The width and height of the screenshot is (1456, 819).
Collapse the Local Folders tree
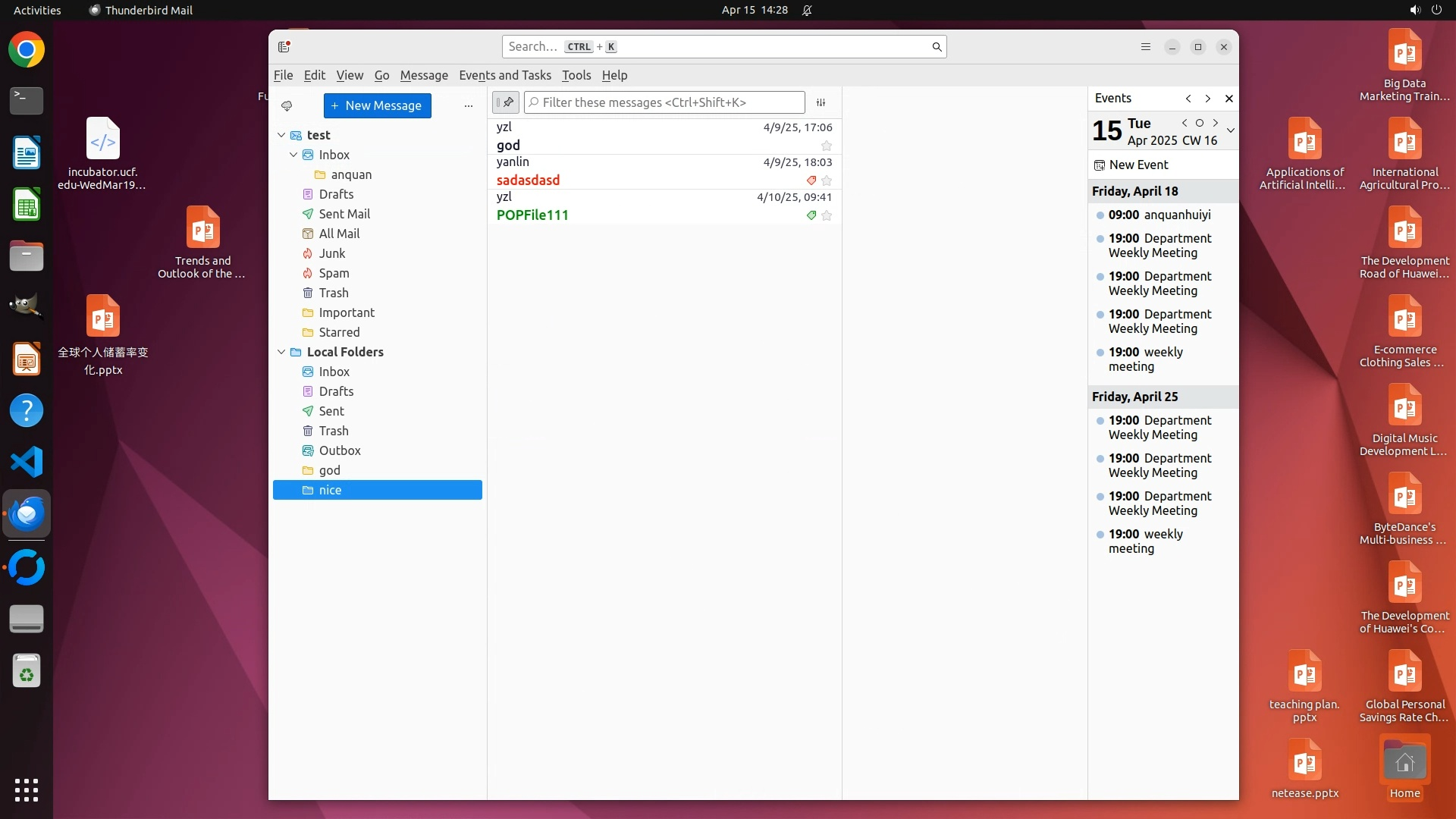coord(281,352)
